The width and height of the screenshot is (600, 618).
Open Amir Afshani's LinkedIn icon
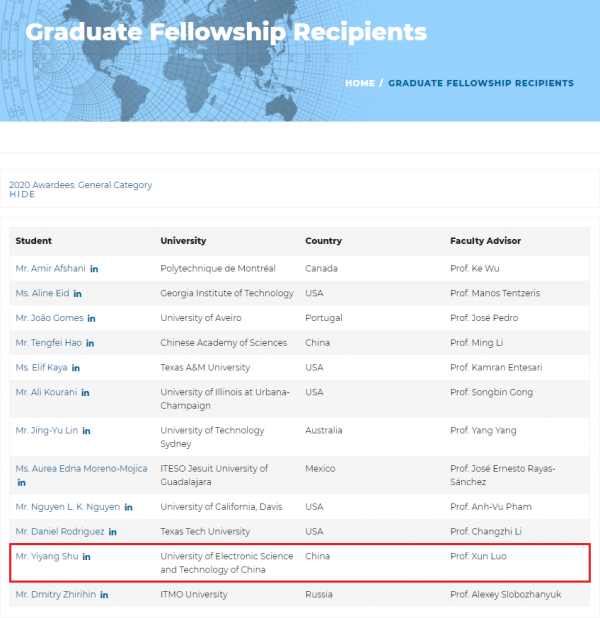[x=94, y=269]
